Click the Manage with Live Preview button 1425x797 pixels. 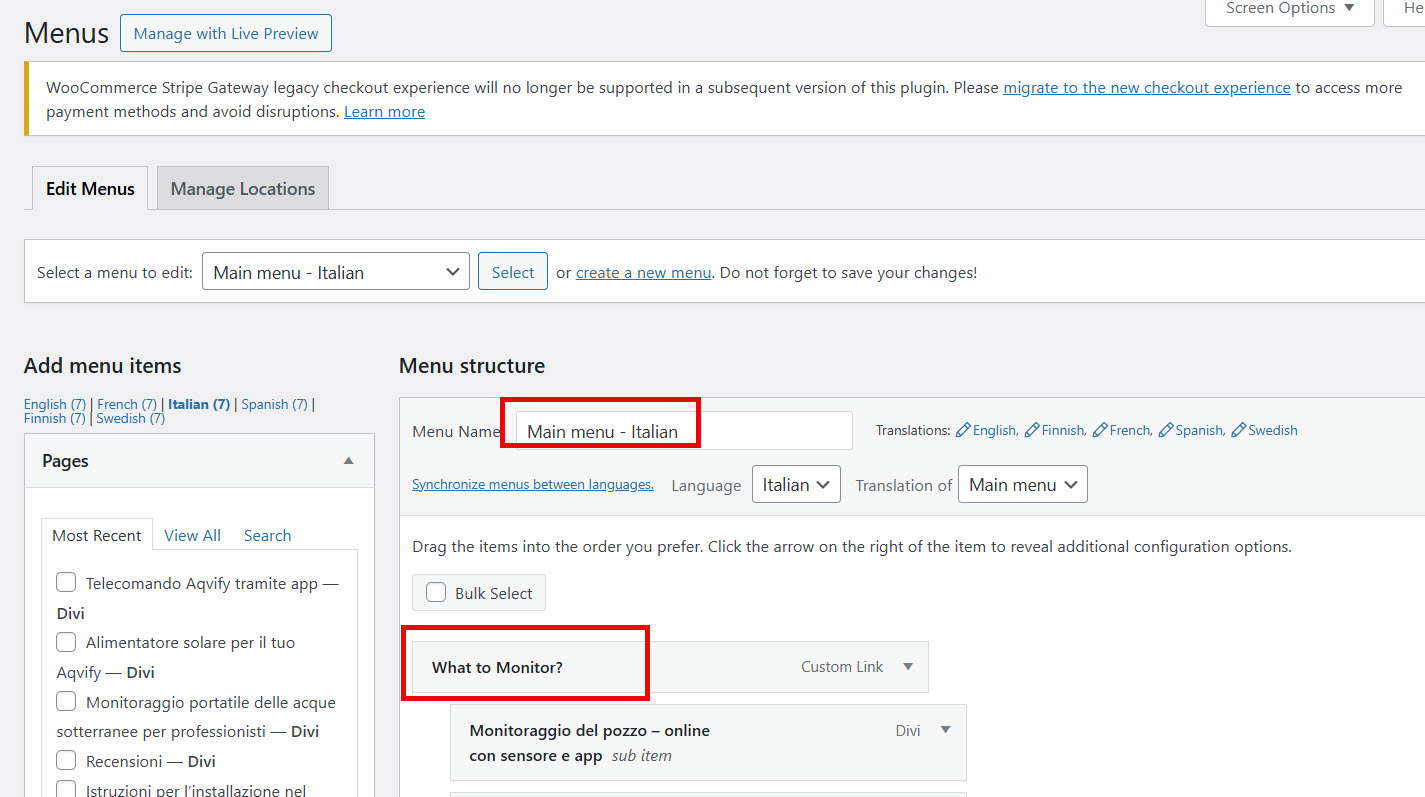pyautogui.click(x=225, y=33)
